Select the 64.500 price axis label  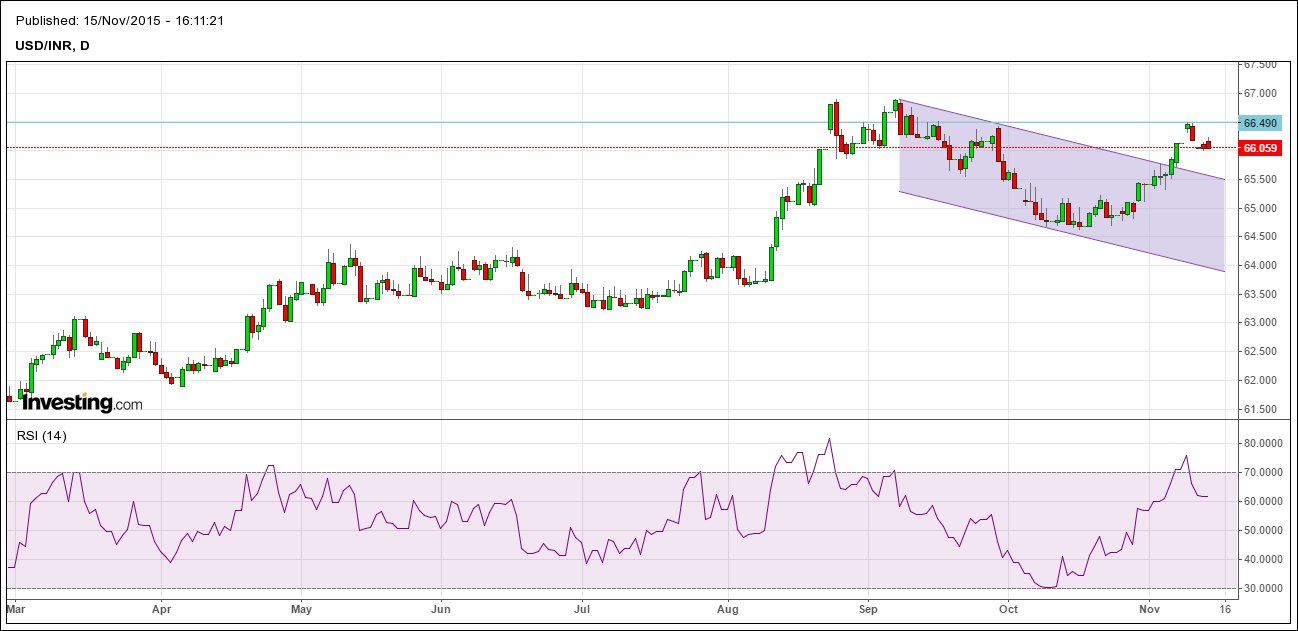1259,237
